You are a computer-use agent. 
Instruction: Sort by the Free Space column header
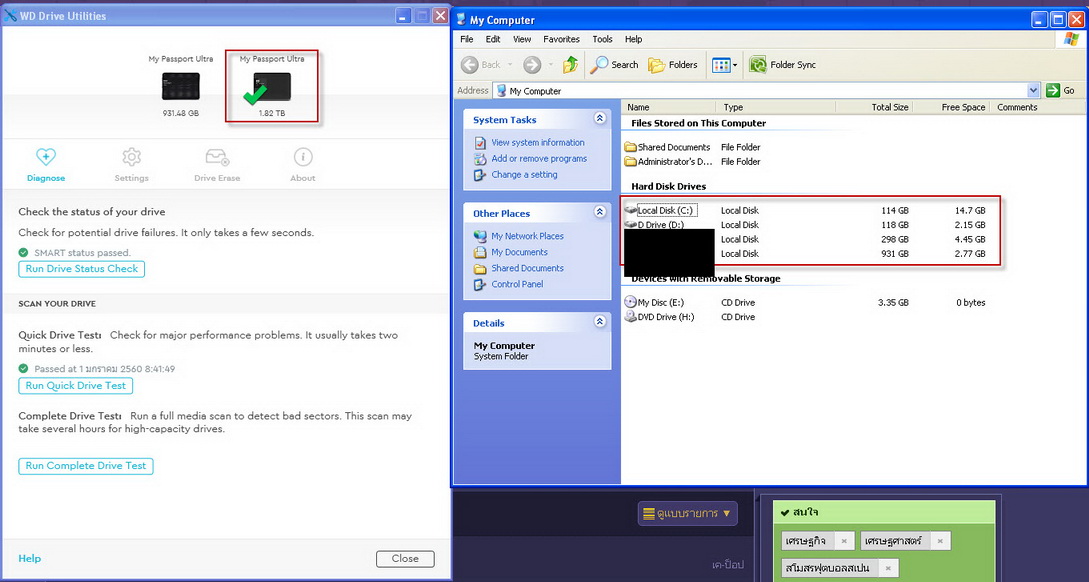point(951,107)
